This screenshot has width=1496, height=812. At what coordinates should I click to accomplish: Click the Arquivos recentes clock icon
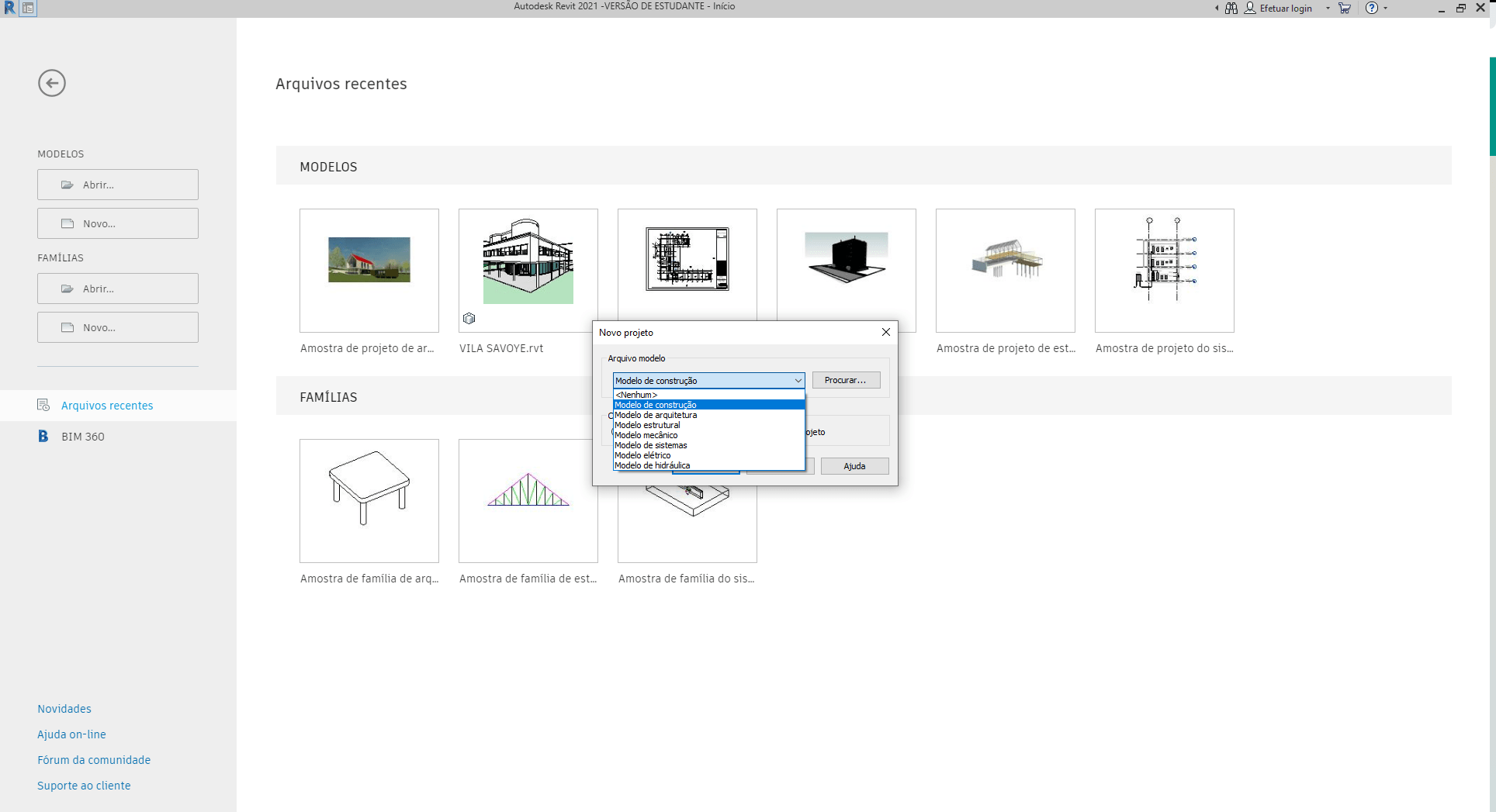43,405
